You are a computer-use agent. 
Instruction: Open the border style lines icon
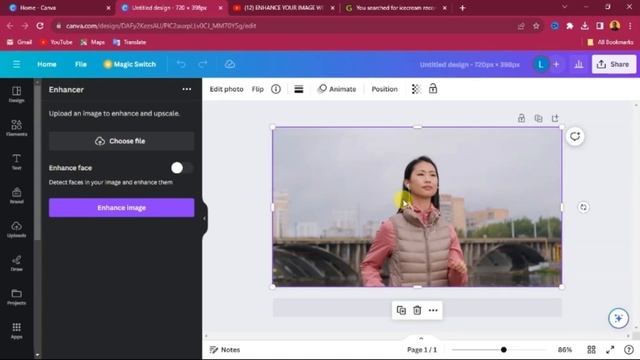pyautogui.click(x=299, y=89)
